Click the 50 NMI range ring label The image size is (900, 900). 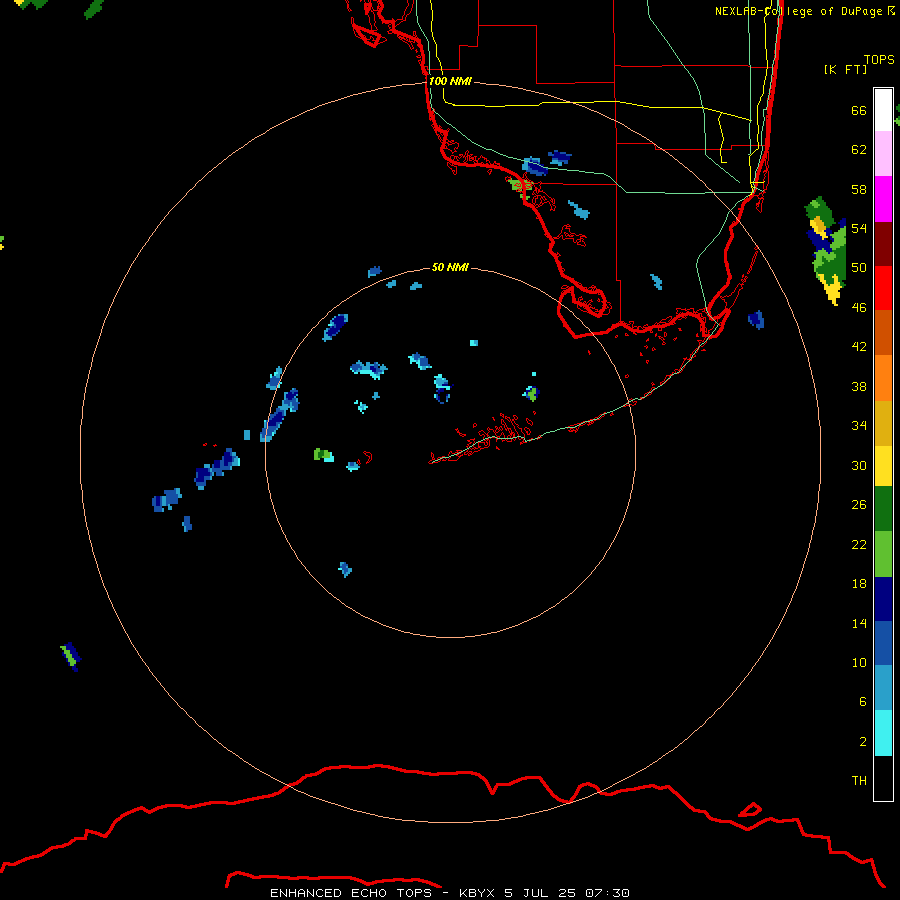coord(450,267)
